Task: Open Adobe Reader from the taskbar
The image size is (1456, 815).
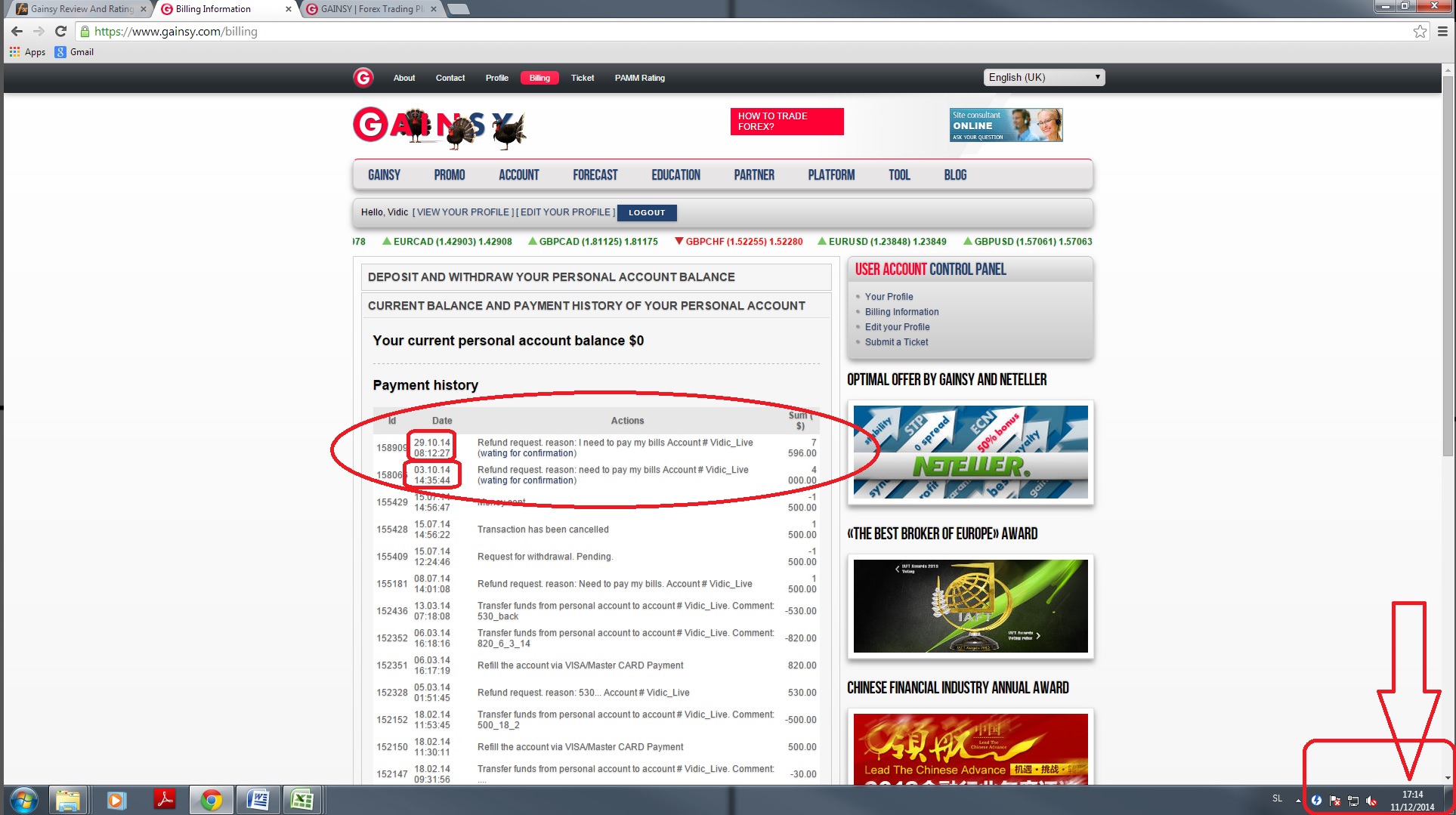Action: pos(164,800)
